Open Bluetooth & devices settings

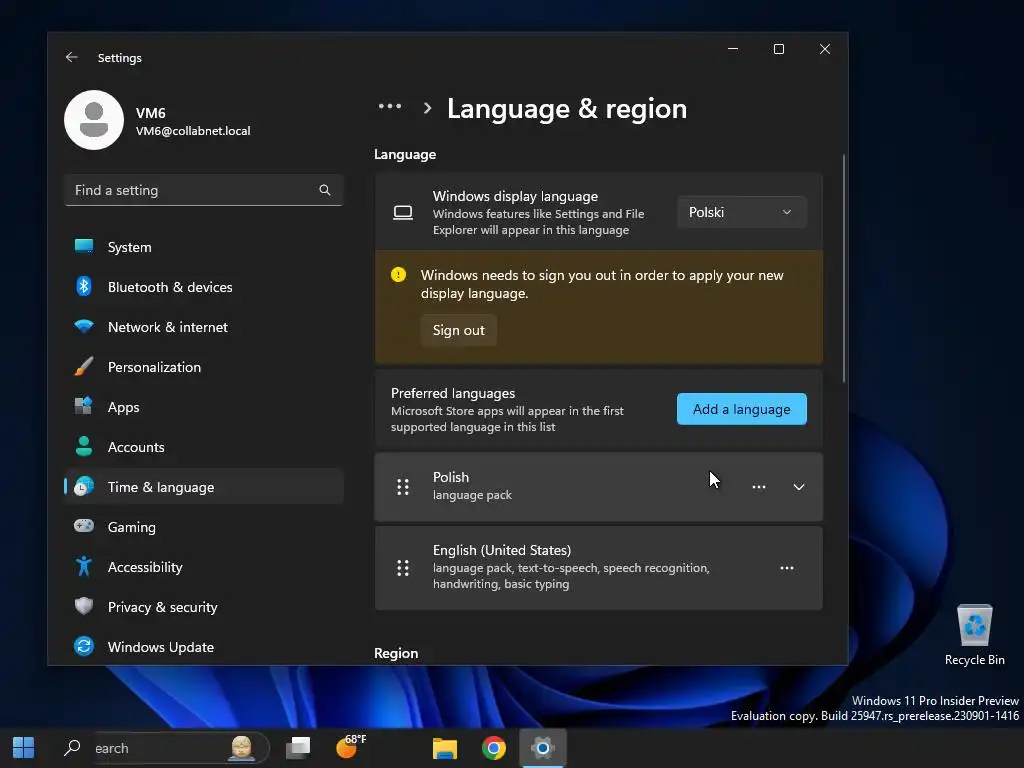click(x=204, y=287)
